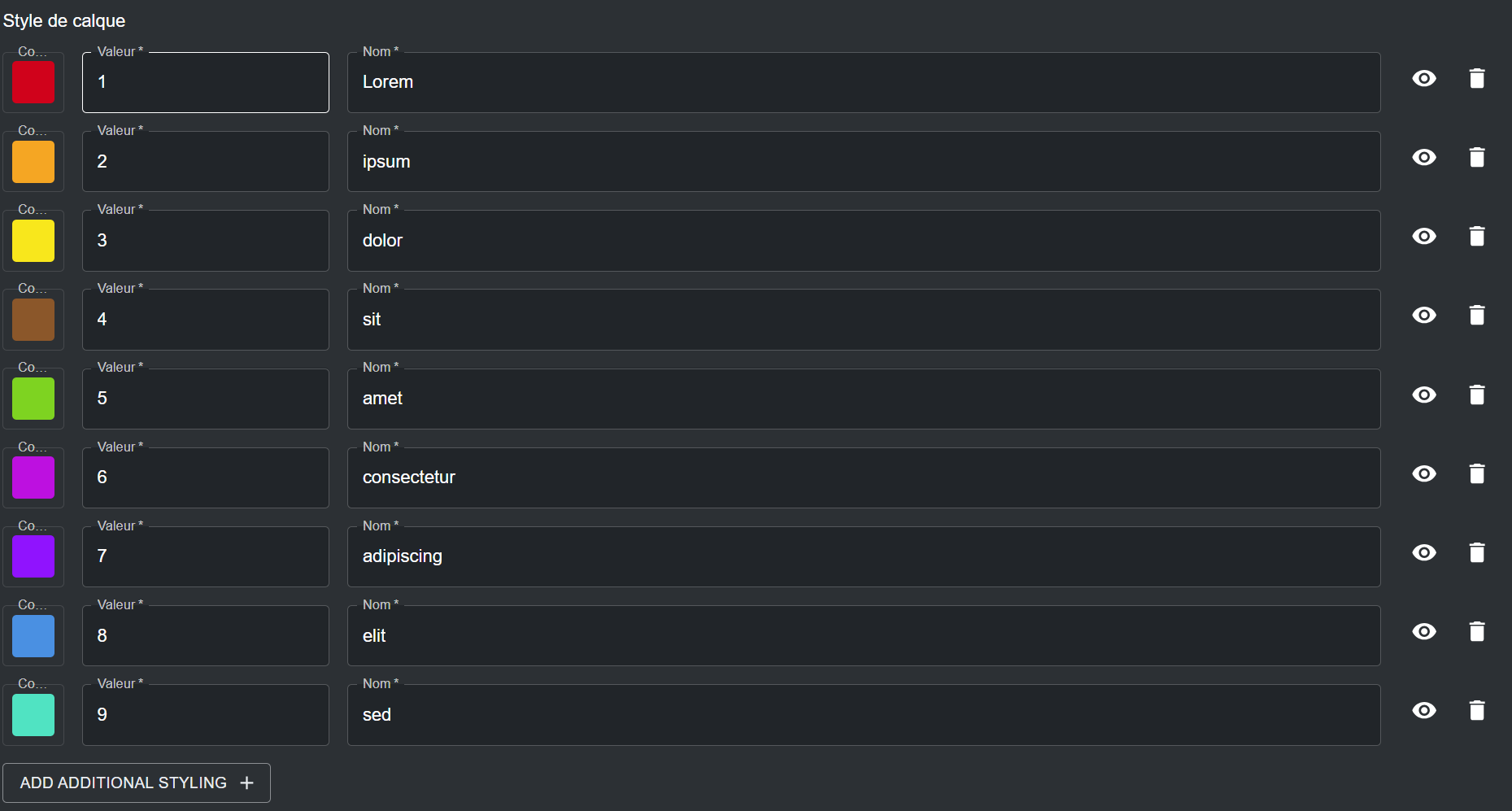This screenshot has height=811, width=1512.
Task: Delete the adipiscing style row
Action: 1477,553
